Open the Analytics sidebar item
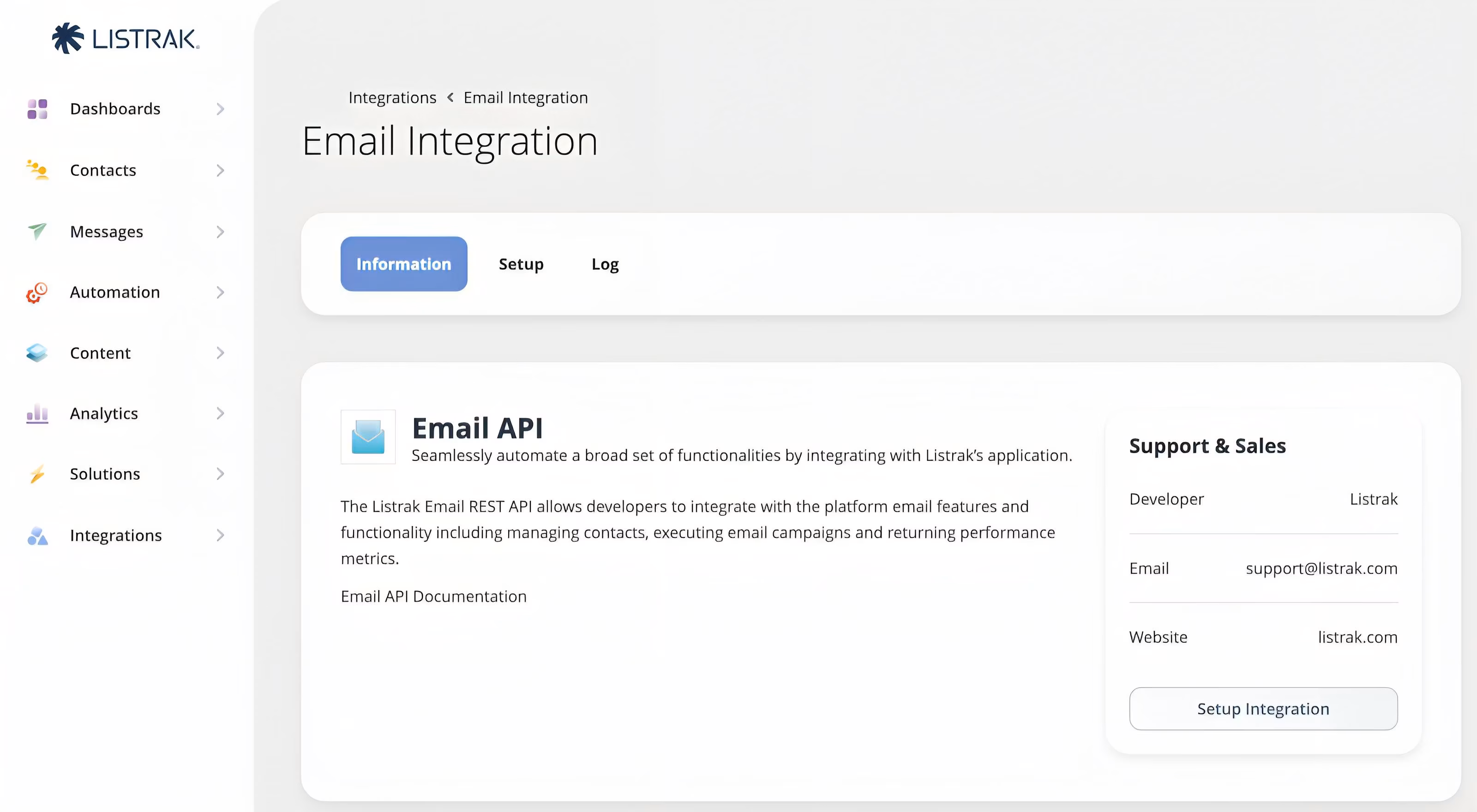 (x=126, y=413)
